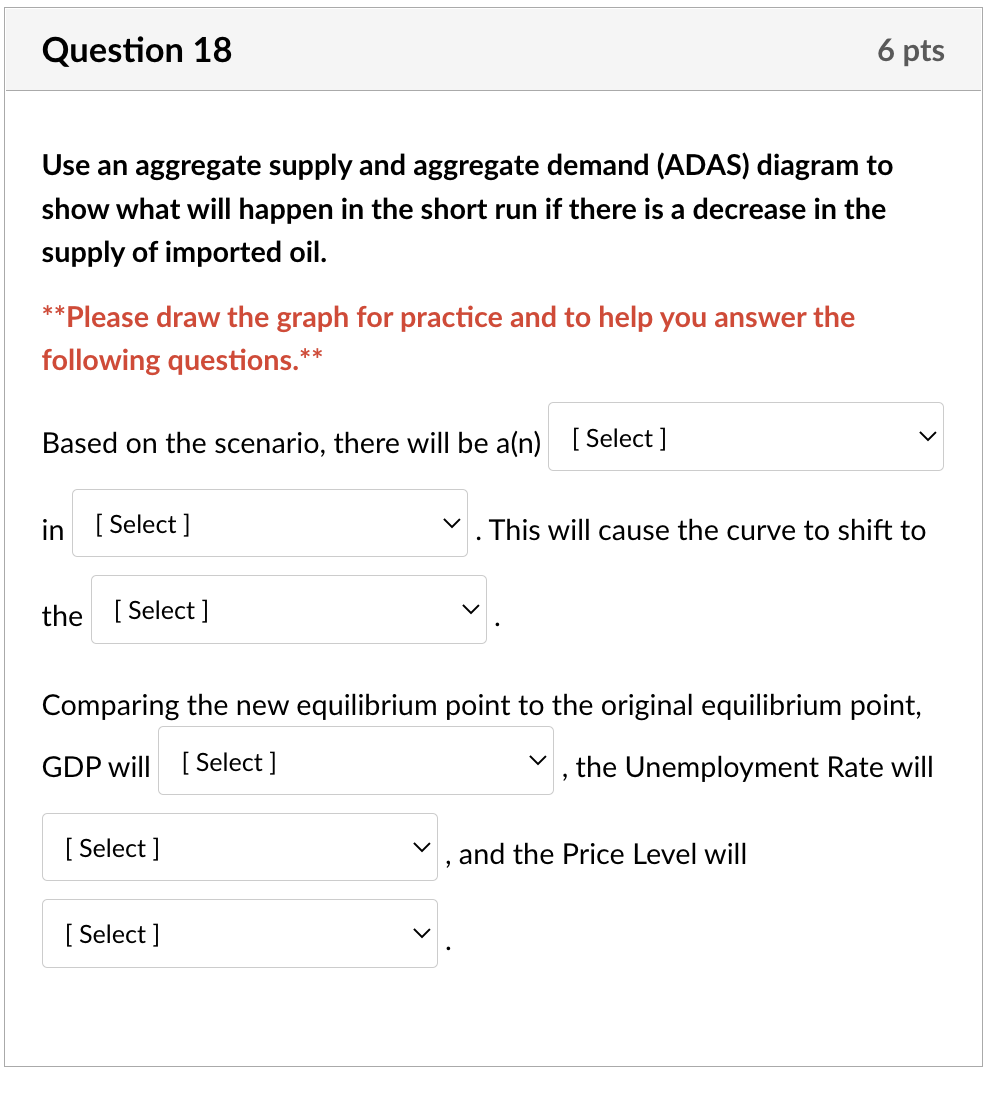
Task: Click the chevron on the Unemployment Rate dropdown
Action: pos(420,846)
